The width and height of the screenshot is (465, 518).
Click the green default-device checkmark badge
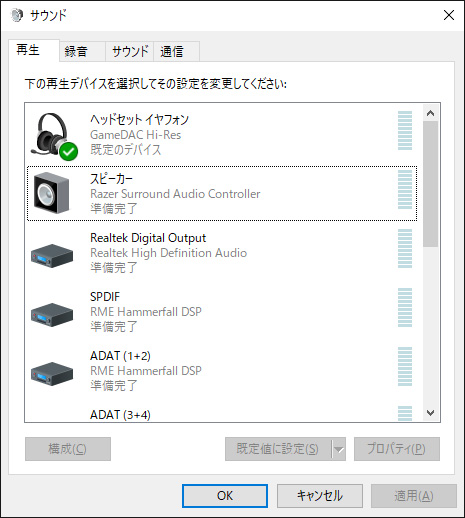(x=69, y=152)
